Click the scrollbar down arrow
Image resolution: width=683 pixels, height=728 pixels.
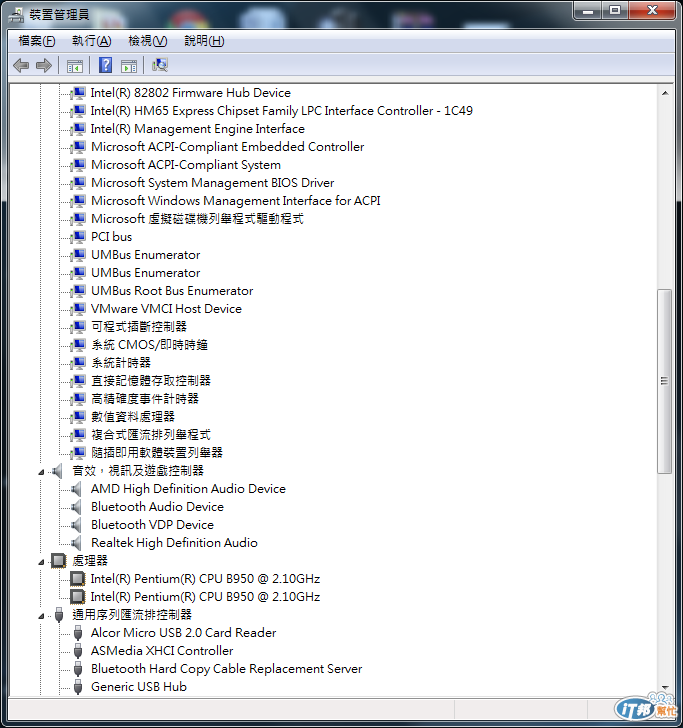pyautogui.click(x=665, y=688)
